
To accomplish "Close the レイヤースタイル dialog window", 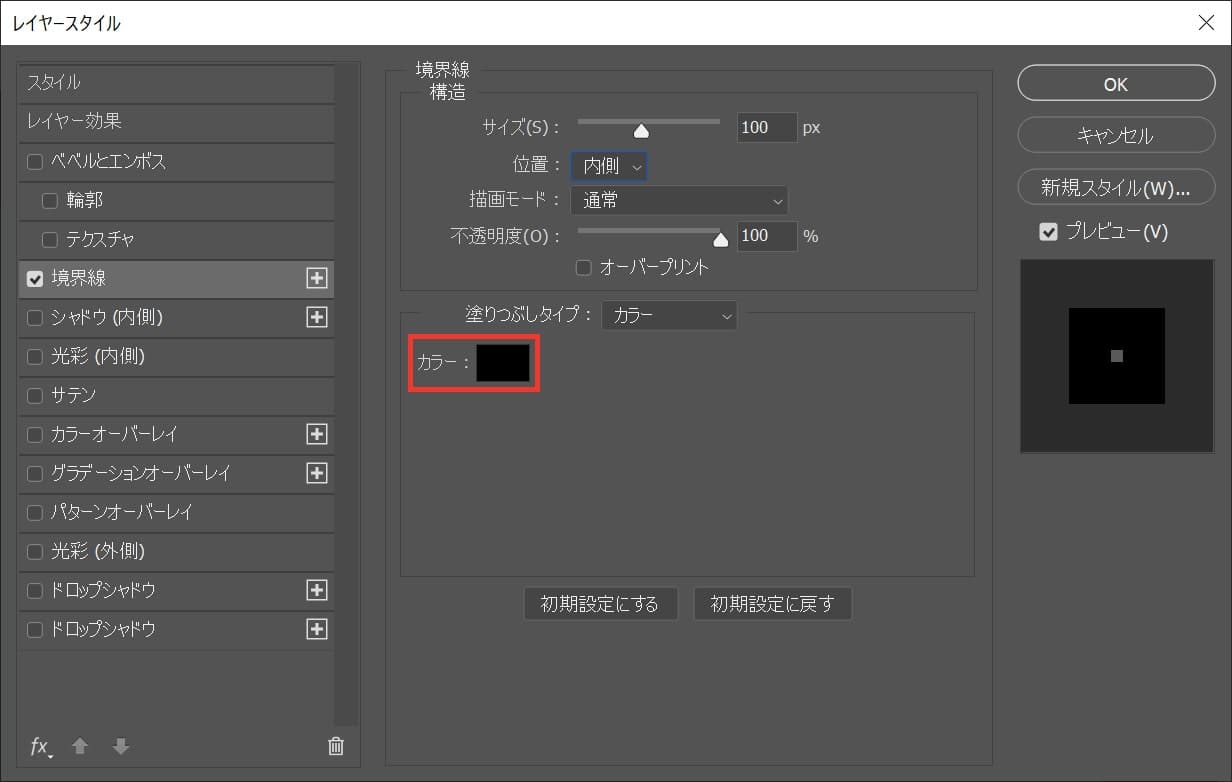I will pyautogui.click(x=1206, y=23).
